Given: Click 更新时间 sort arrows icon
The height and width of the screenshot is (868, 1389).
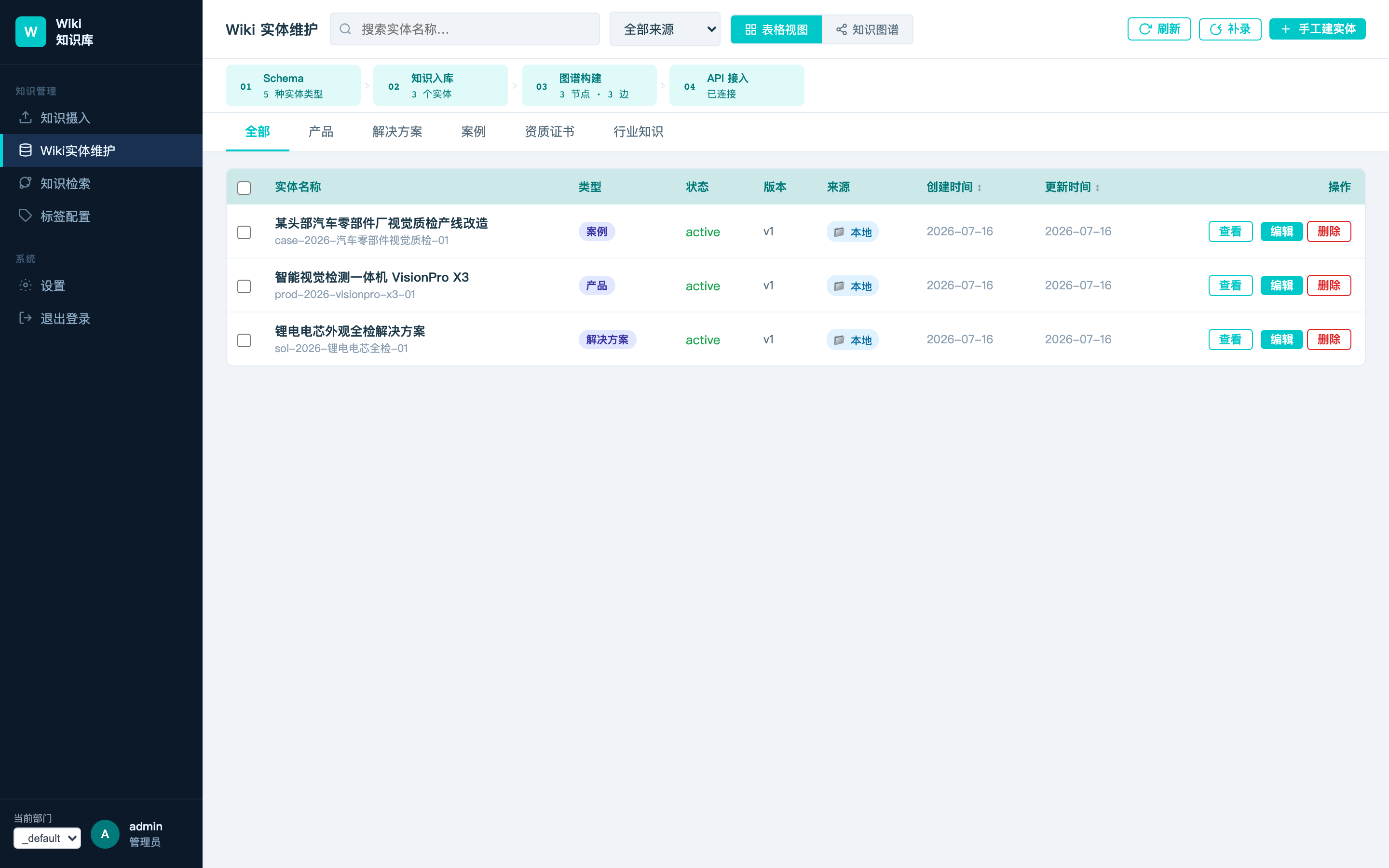Looking at the screenshot, I should 1097,188.
